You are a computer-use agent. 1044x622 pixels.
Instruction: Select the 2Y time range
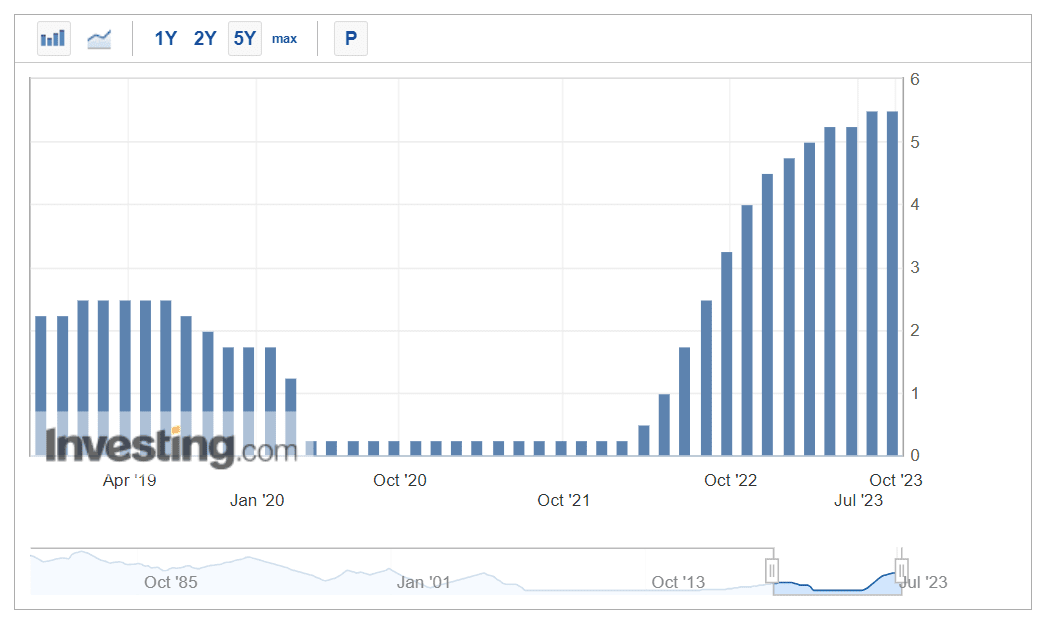[205, 39]
